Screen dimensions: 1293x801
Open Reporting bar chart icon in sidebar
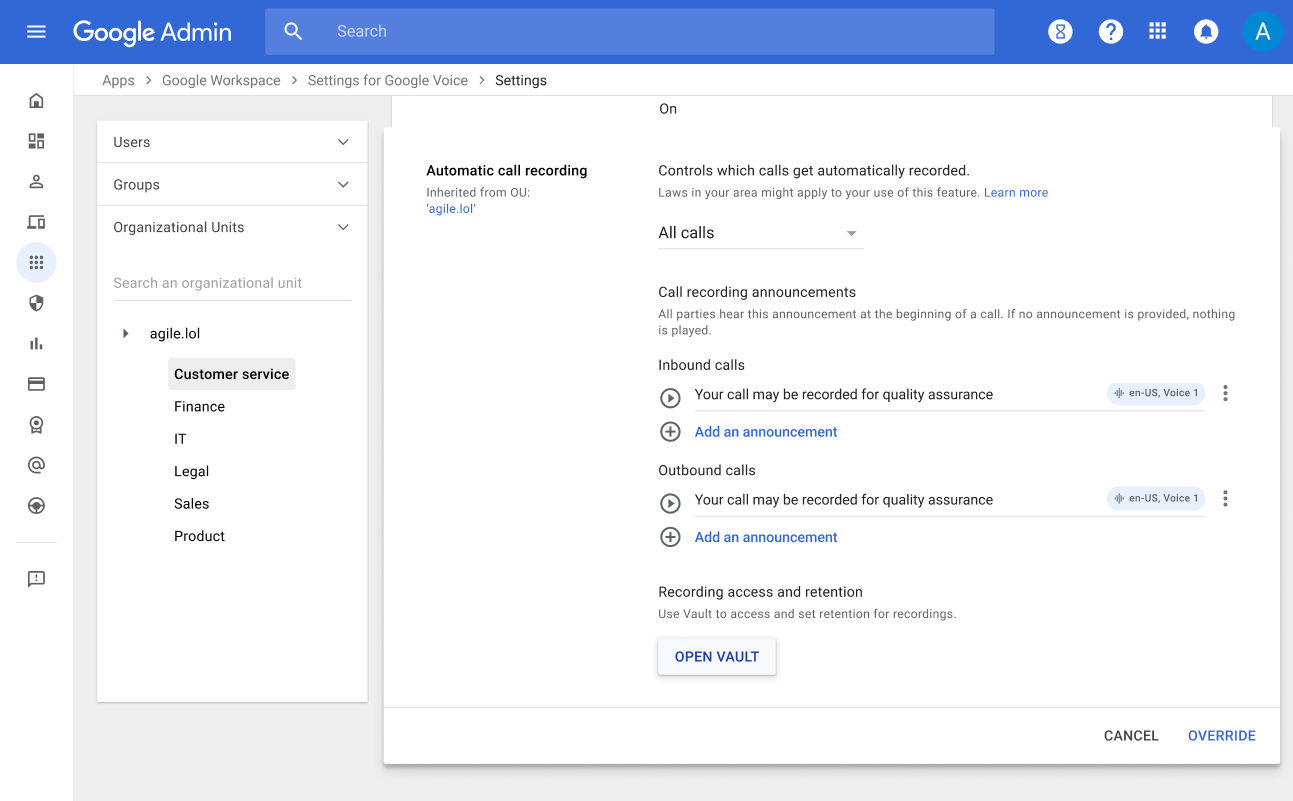coord(36,343)
